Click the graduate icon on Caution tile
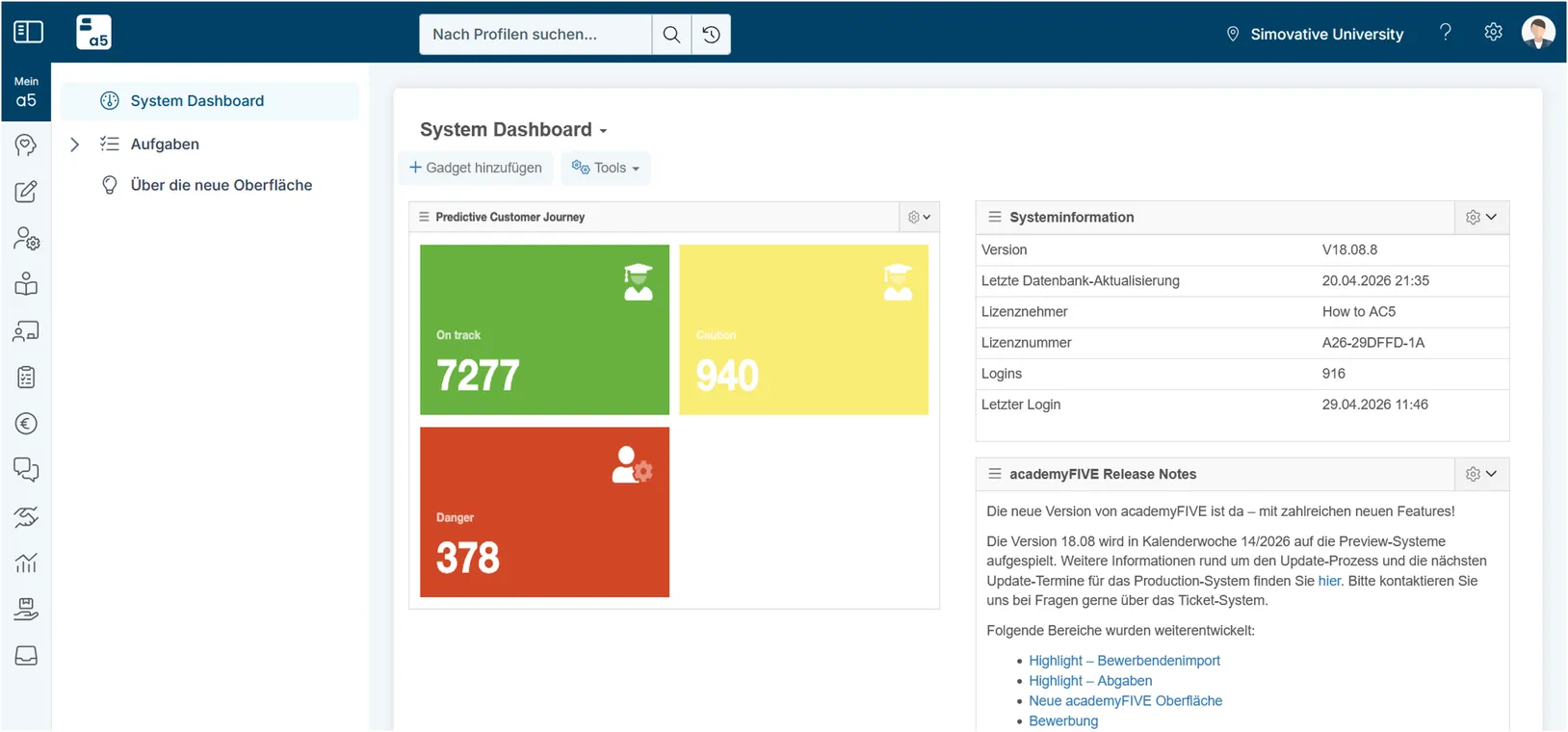 pos(898,282)
